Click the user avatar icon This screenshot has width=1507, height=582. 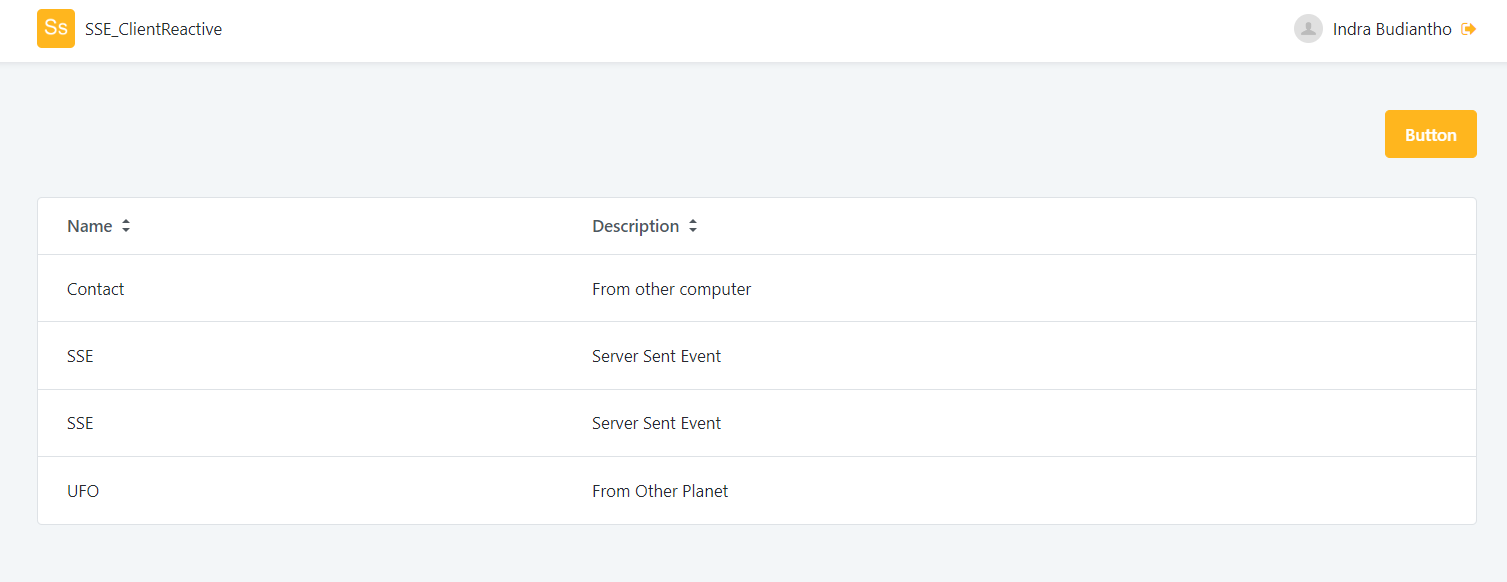[x=1308, y=29]
